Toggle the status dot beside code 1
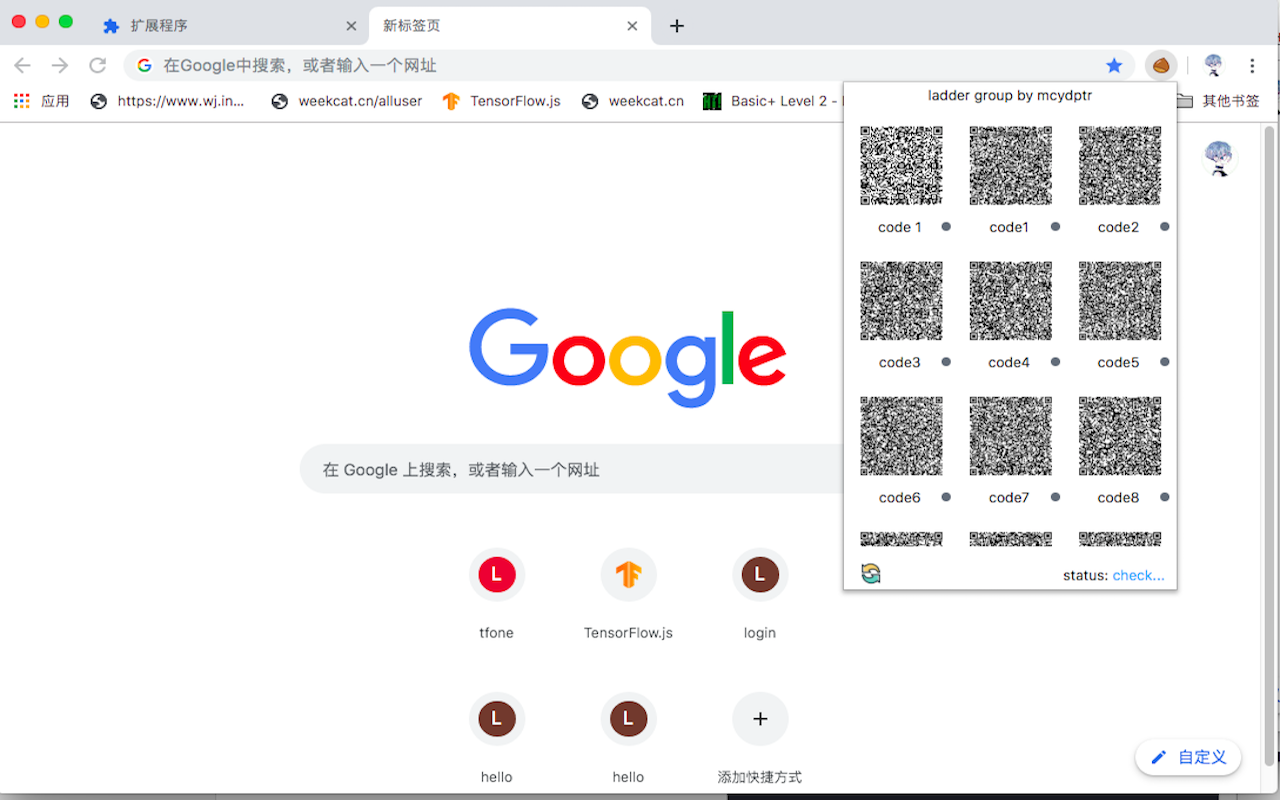The image size is (1280, 800). click(946, 227)
